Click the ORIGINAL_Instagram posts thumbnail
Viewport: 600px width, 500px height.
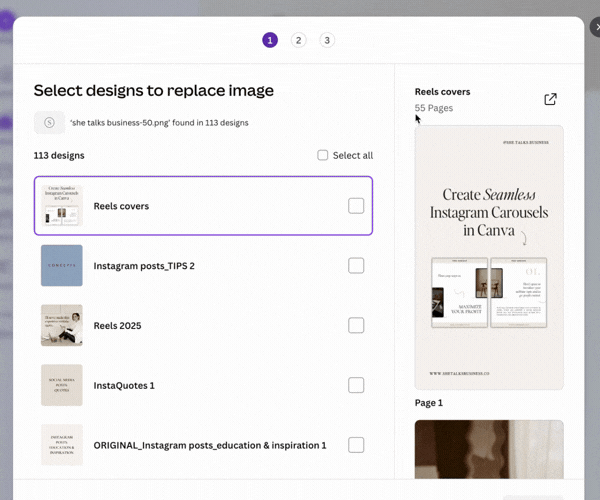[x=62, y=445]
